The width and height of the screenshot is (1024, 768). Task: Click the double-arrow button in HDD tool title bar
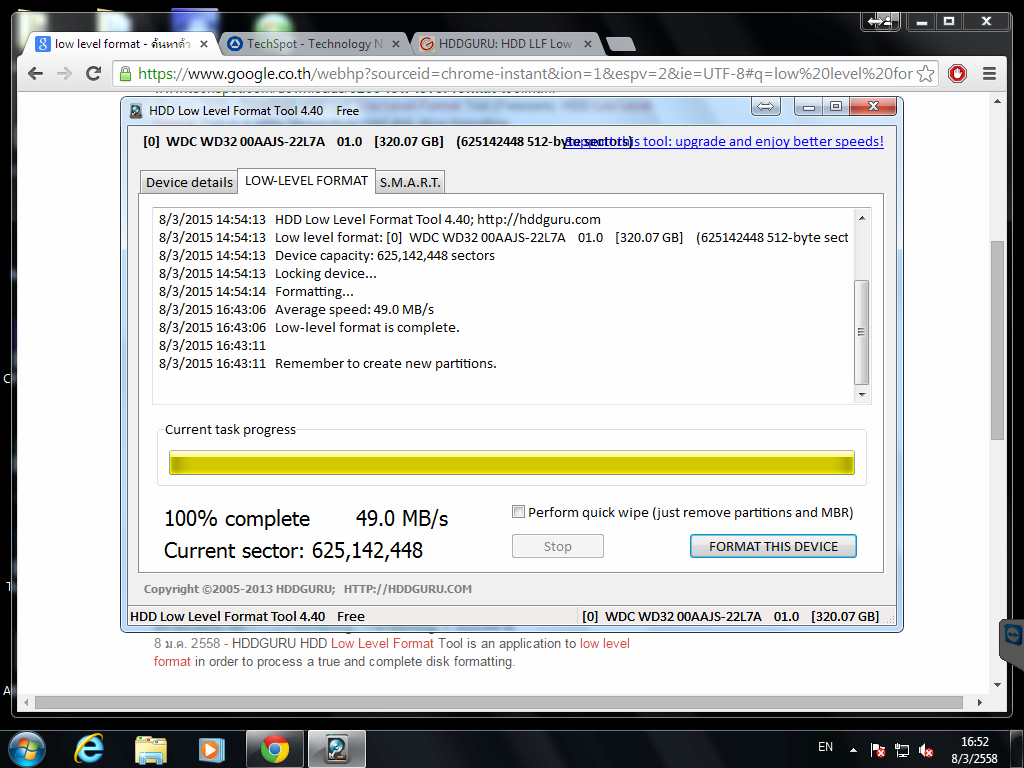[x=766, y=106]
